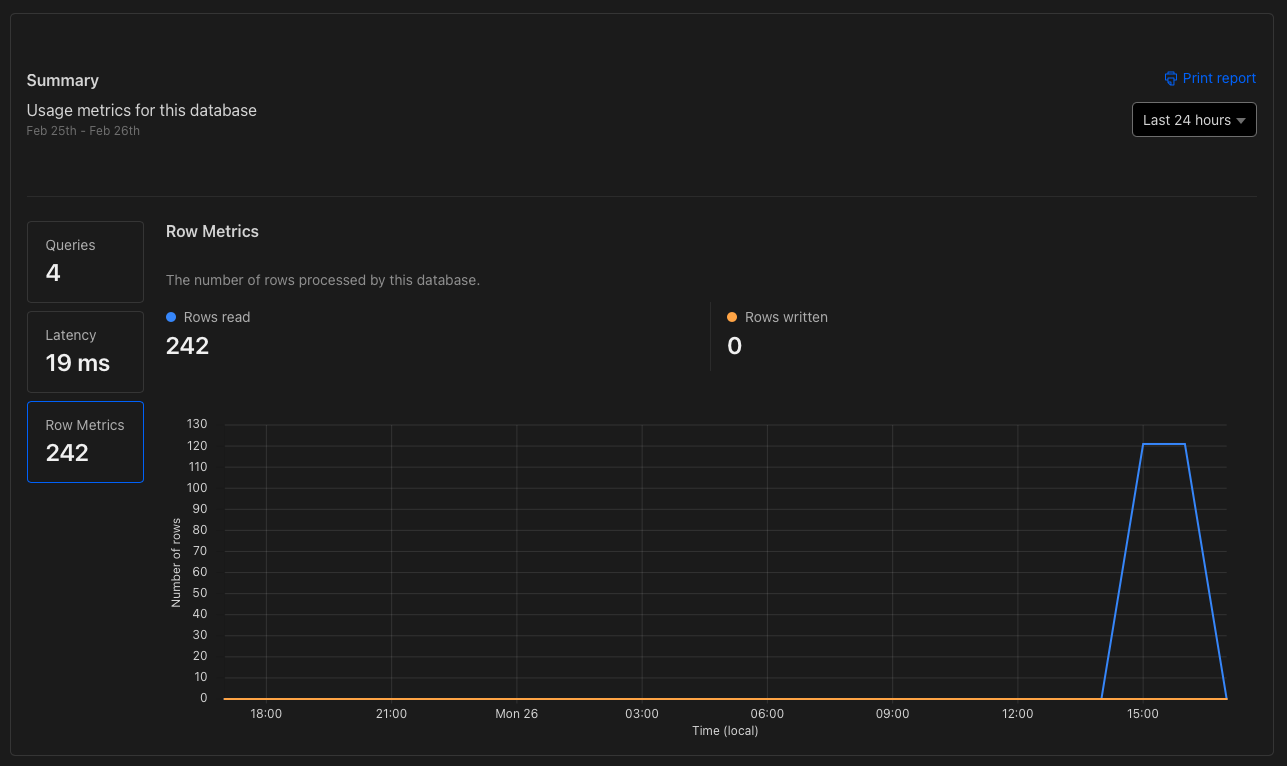This screenshot has height=766, width=1287.
Task: Click the Feb 25th - Feb 26th date range
Action: [82, 130]
